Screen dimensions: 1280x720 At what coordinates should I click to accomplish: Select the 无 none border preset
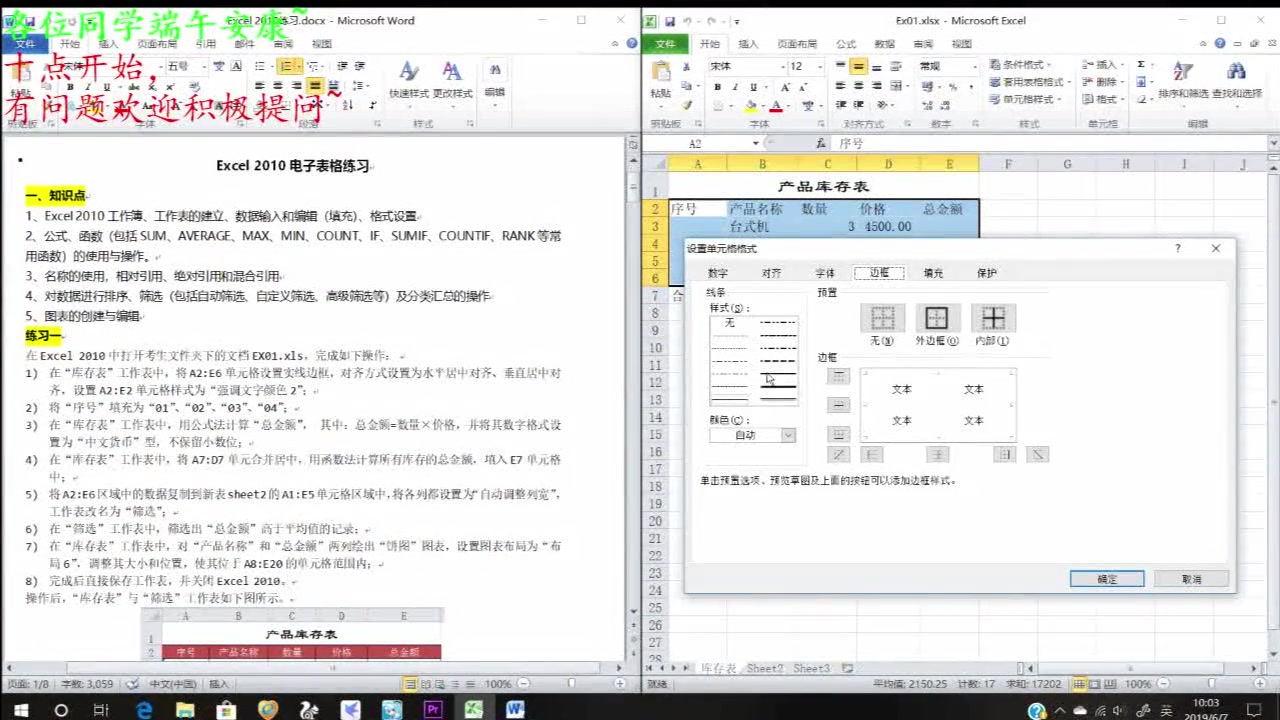[x=882, y=318]
